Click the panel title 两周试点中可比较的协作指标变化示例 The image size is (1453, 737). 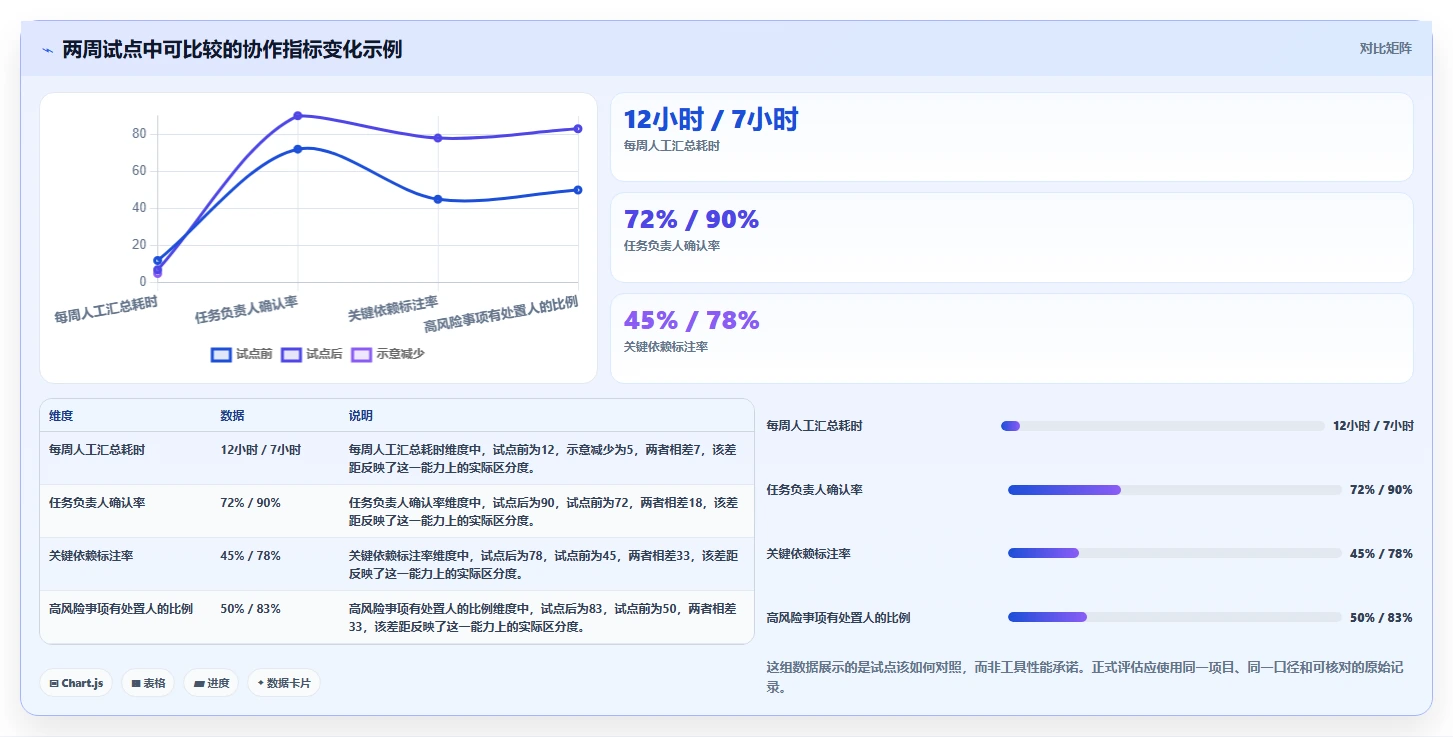(x=232, y=49)
